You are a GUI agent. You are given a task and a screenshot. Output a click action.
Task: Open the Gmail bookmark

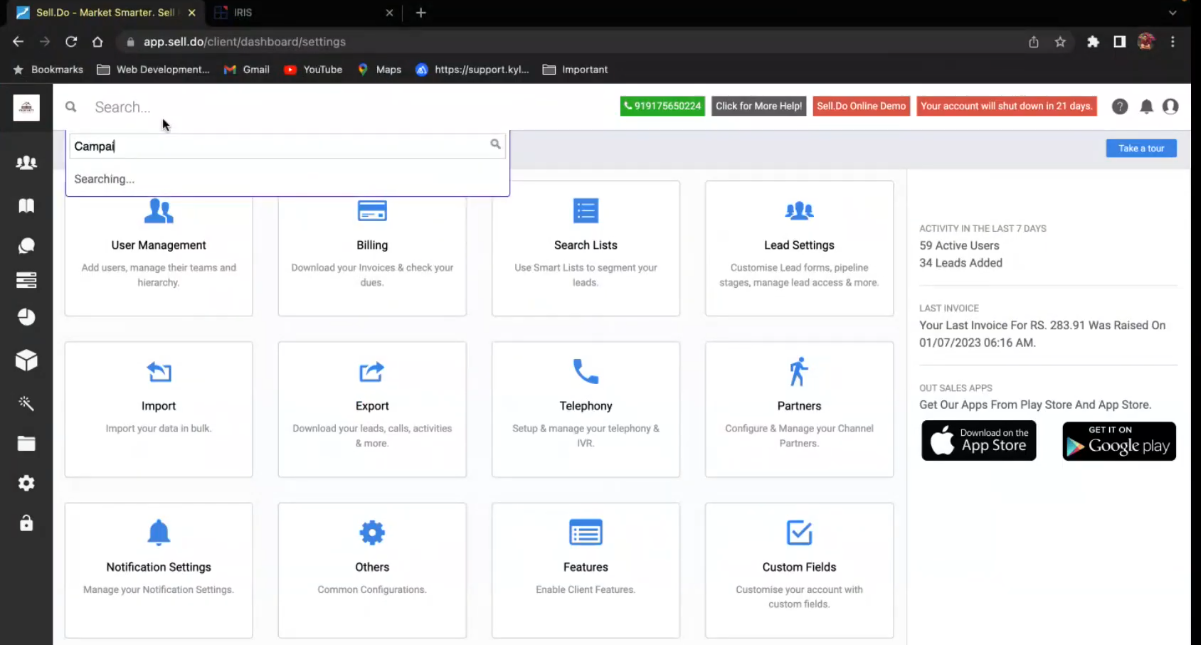click(x=247, y=70)
